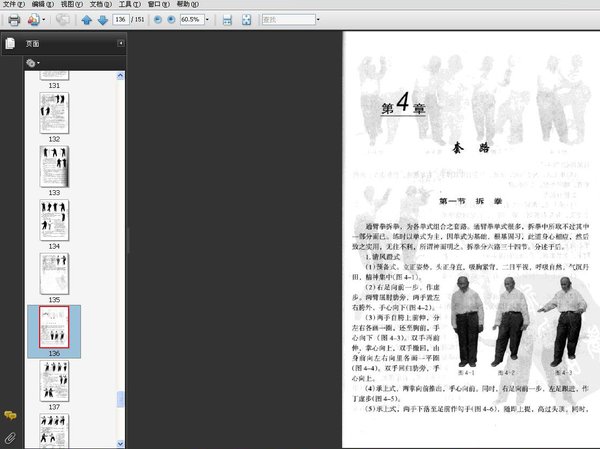Click the thumbnail scrollbar down arrow
600x449 pixels.
tap(120, 444)
